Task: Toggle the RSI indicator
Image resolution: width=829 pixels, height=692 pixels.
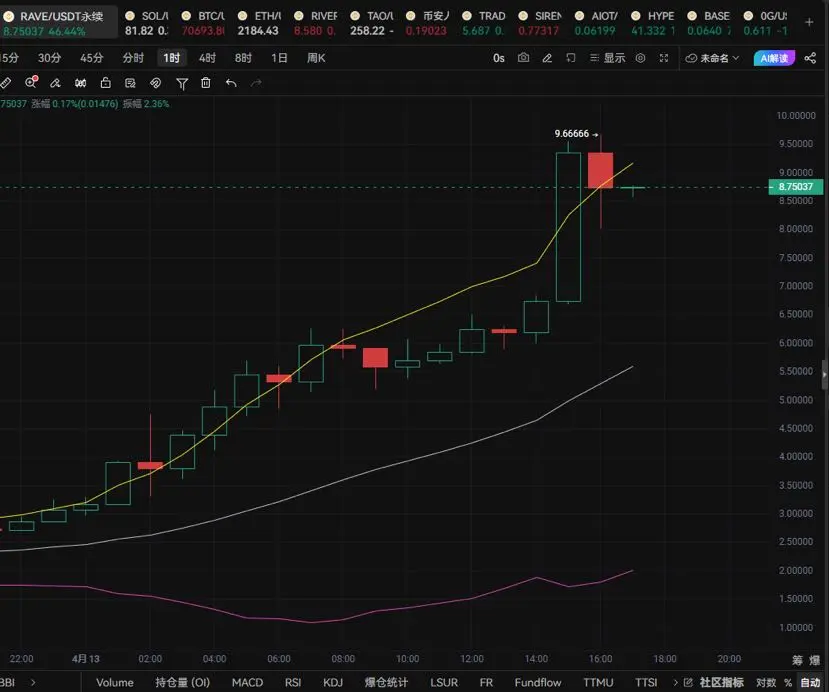Action: tap(293, 682)
